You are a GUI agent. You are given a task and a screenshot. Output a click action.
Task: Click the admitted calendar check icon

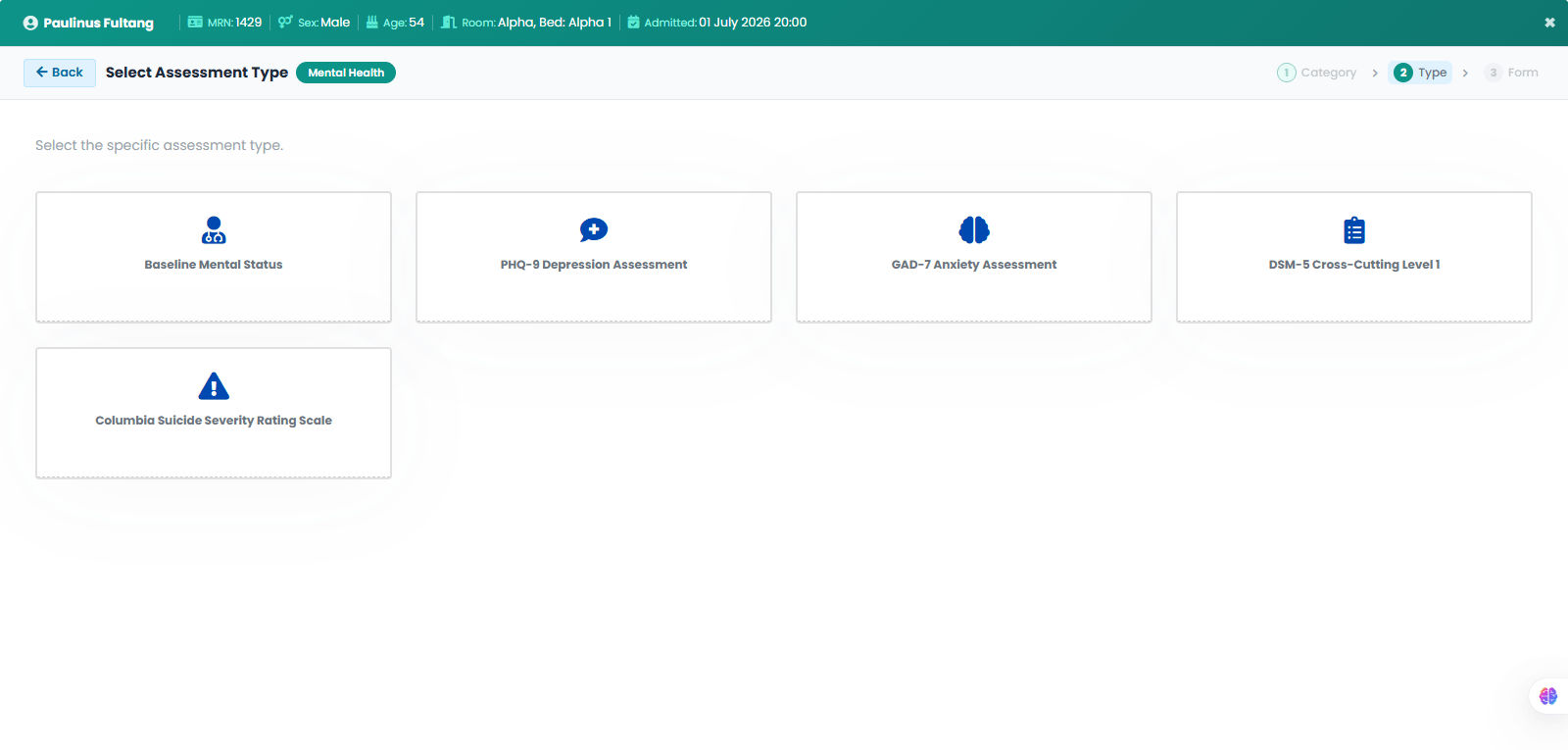pyautogui.click(x=633, y=22)
